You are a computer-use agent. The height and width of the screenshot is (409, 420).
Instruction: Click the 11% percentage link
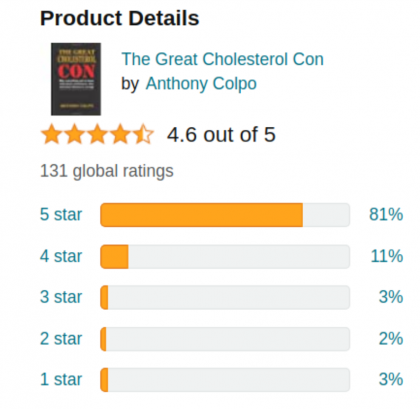click(387, 256)
